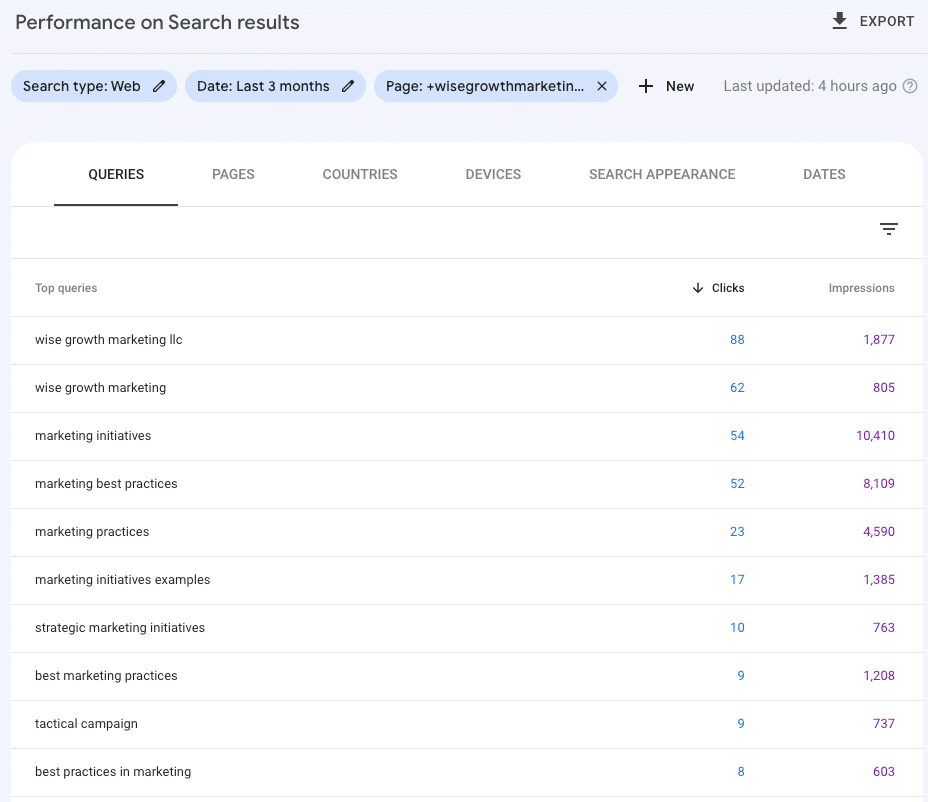Image resolution: width=928 pixels, height=802 pixels.
Task: Click the 603 impressions value
Action: click(x=884, y=771)
